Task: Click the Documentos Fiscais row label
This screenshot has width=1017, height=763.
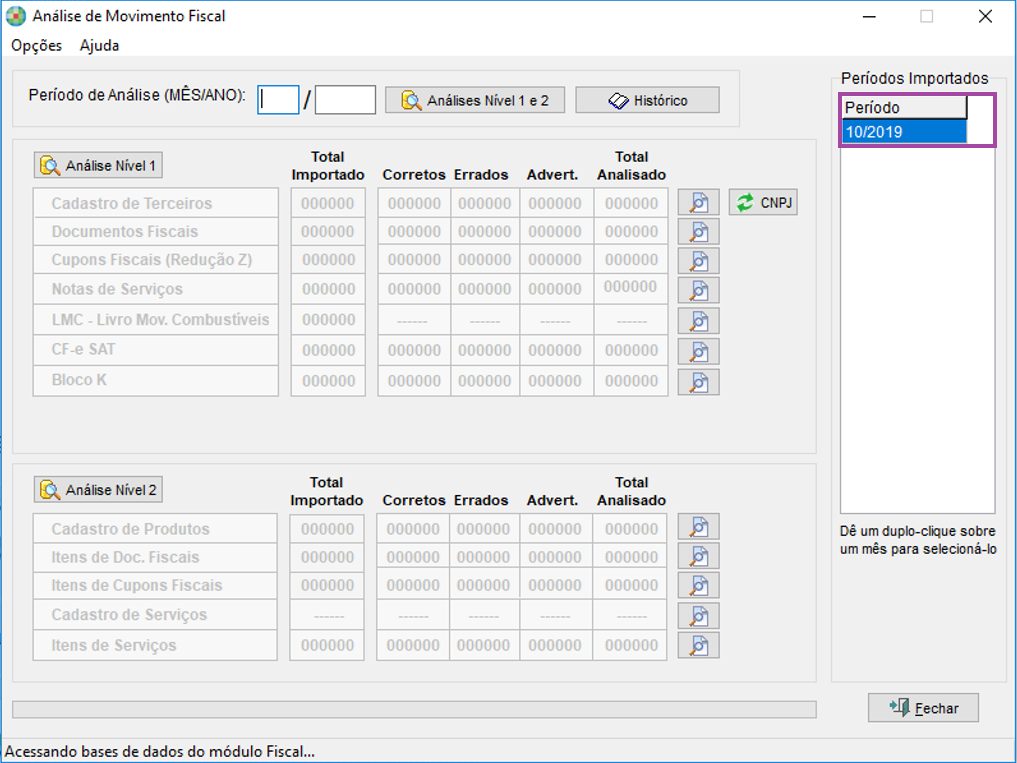Action: click(x=156, y=232)
